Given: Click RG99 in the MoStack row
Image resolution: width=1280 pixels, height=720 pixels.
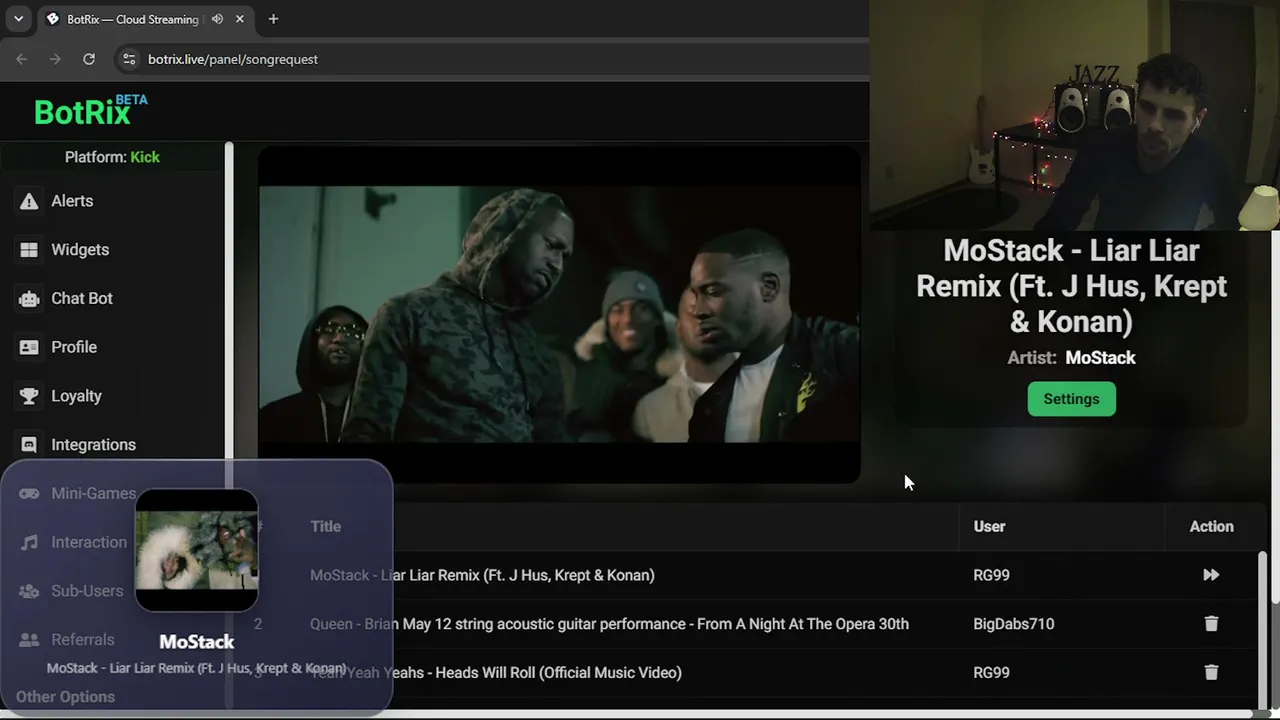Looking at the screenshot, I should 991,575.
